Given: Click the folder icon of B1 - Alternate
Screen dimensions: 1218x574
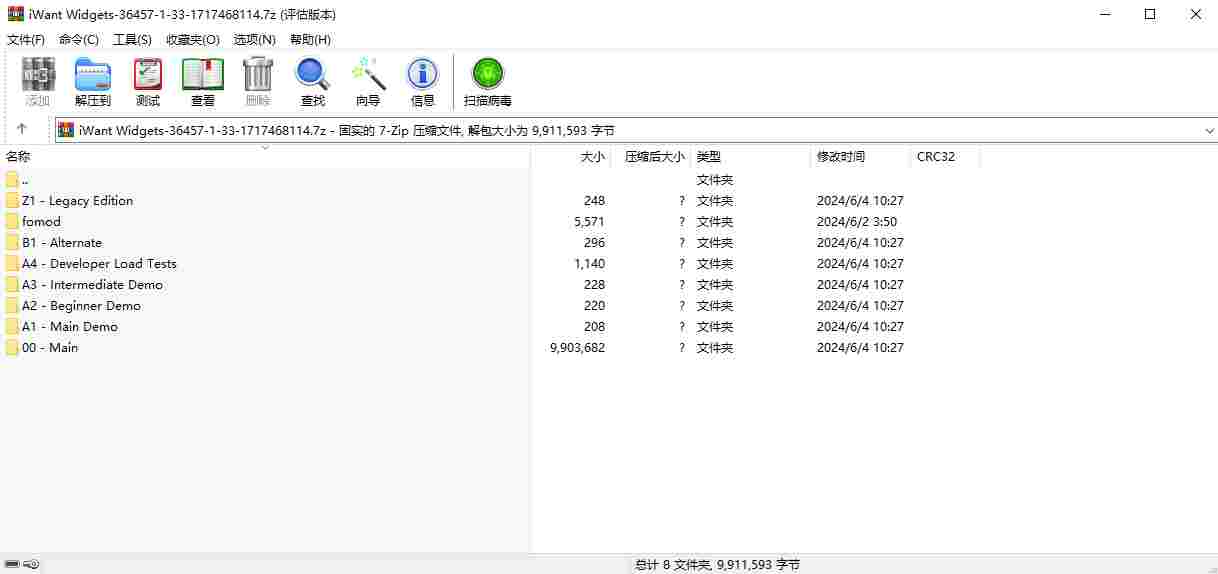Looking at the screenshot, I should tap(12, 243).
